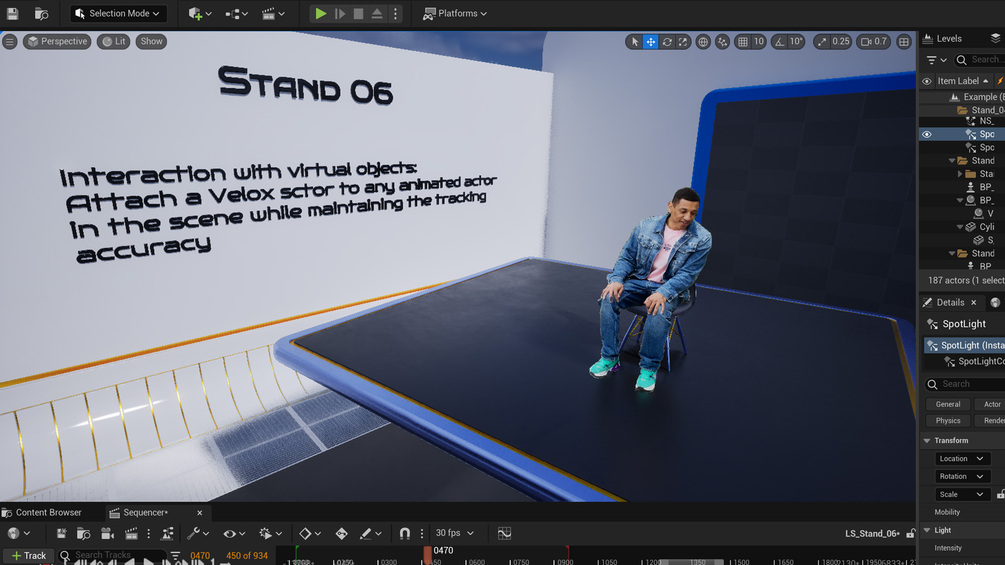Filter details by Physics category
1005x565 pixels.
948,421
